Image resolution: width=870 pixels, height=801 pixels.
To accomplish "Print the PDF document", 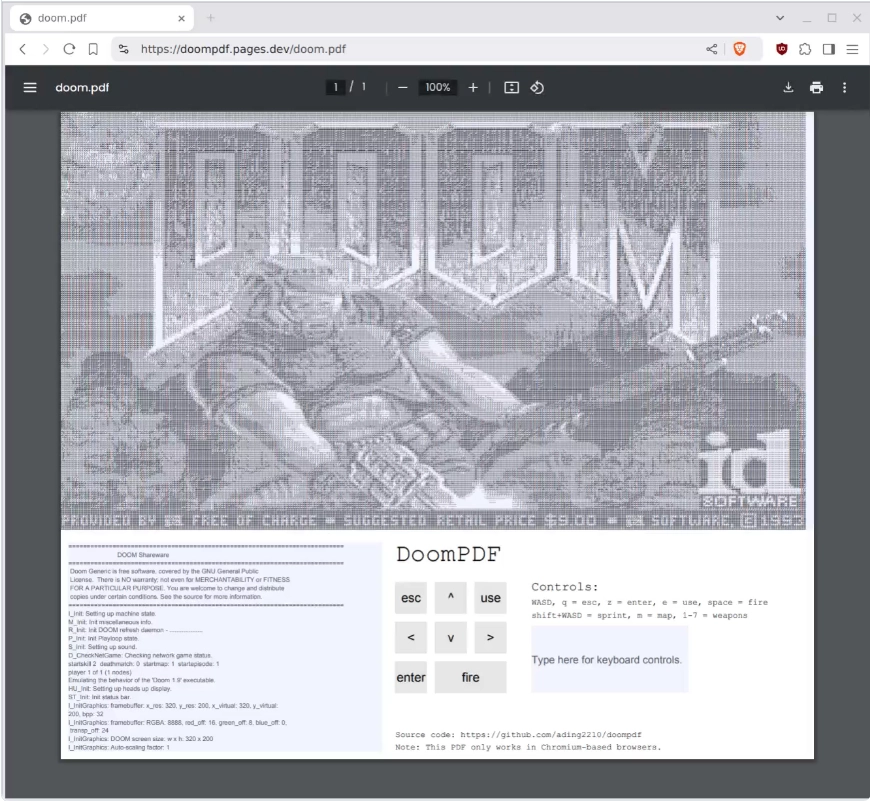I will pyautogui.click(x=816, y=88).
